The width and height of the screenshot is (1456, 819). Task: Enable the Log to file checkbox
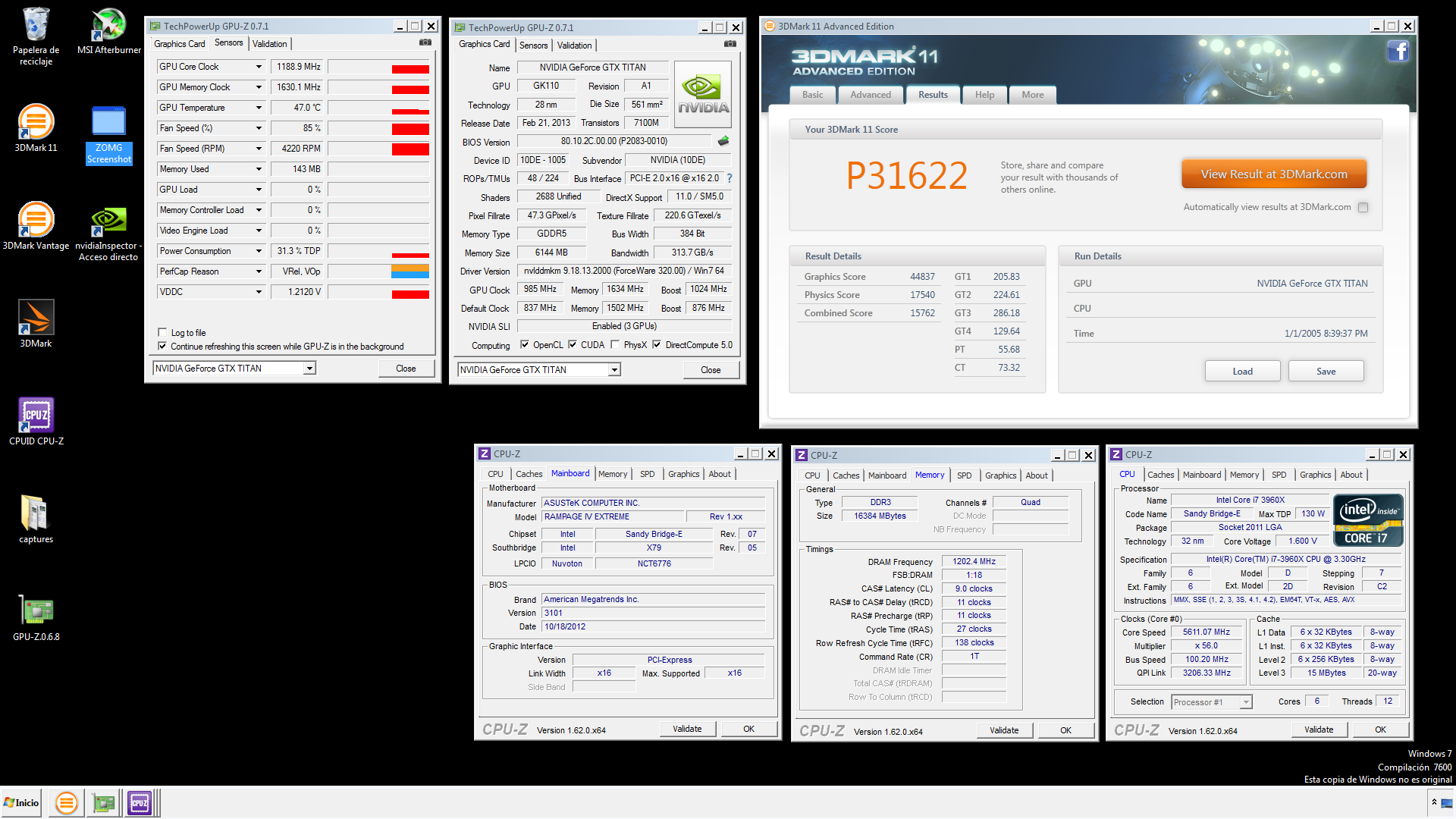162,332
